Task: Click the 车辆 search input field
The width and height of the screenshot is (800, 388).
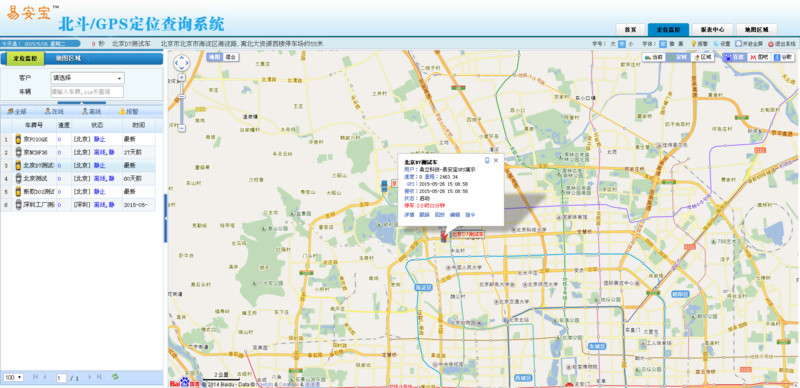Action: coord(87,92)
